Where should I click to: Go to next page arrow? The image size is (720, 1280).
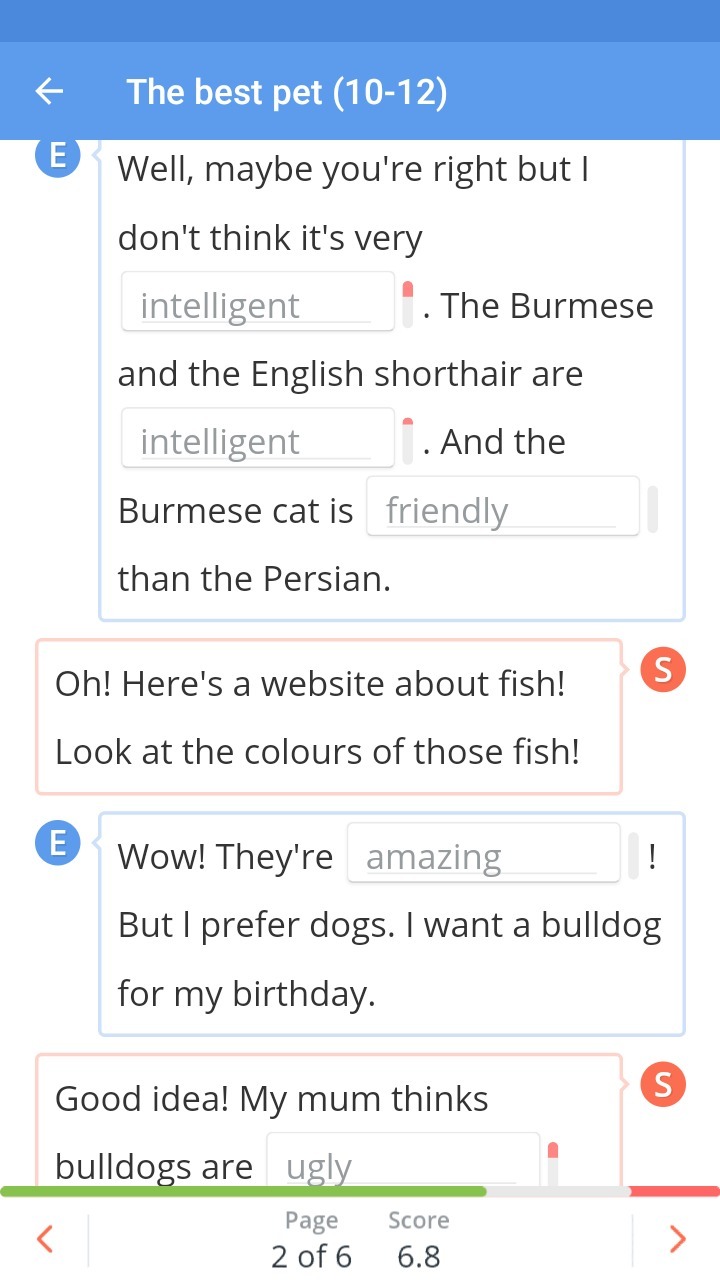pyautogui.click(x=677, y=1239)
